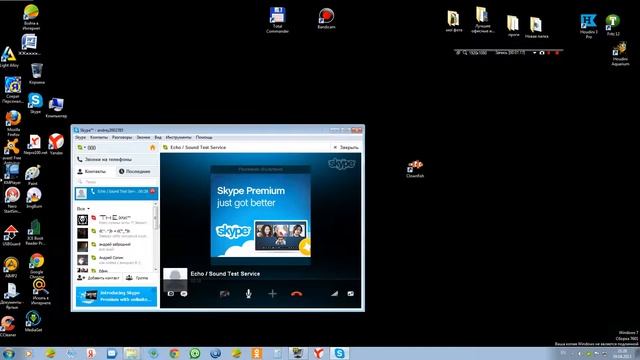Hang up with the red icon in the call row

(153, 191)
